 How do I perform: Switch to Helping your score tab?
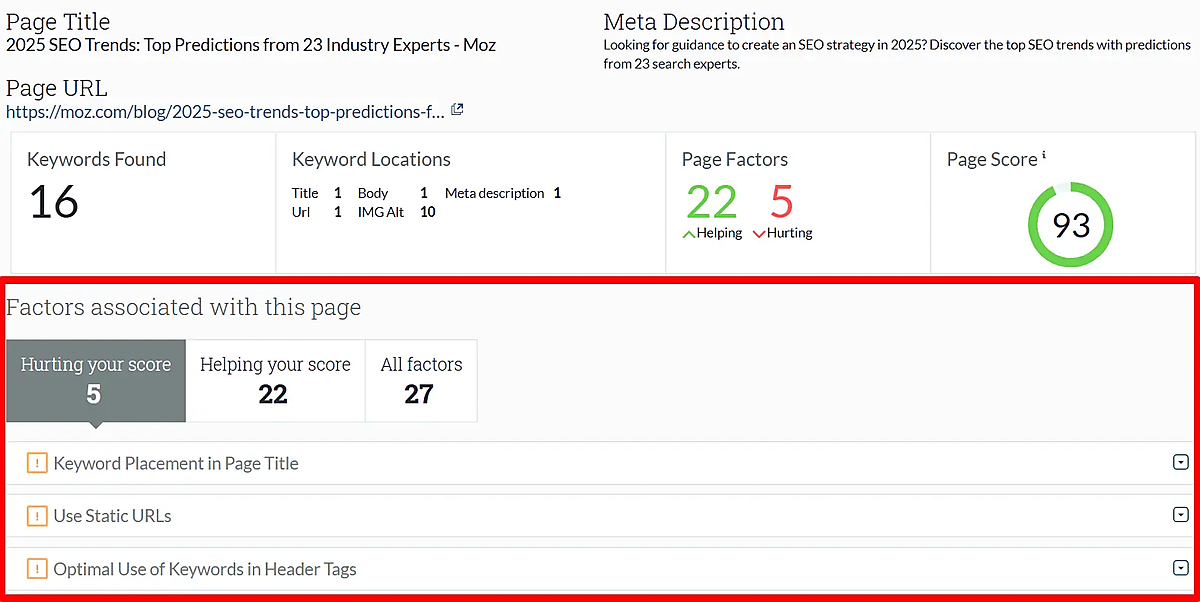tap(275, 380)
